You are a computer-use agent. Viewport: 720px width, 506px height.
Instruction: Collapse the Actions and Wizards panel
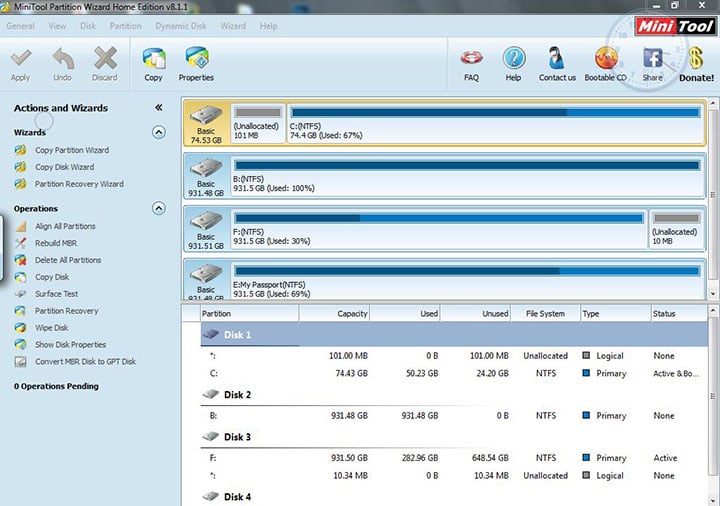[158, 107]
